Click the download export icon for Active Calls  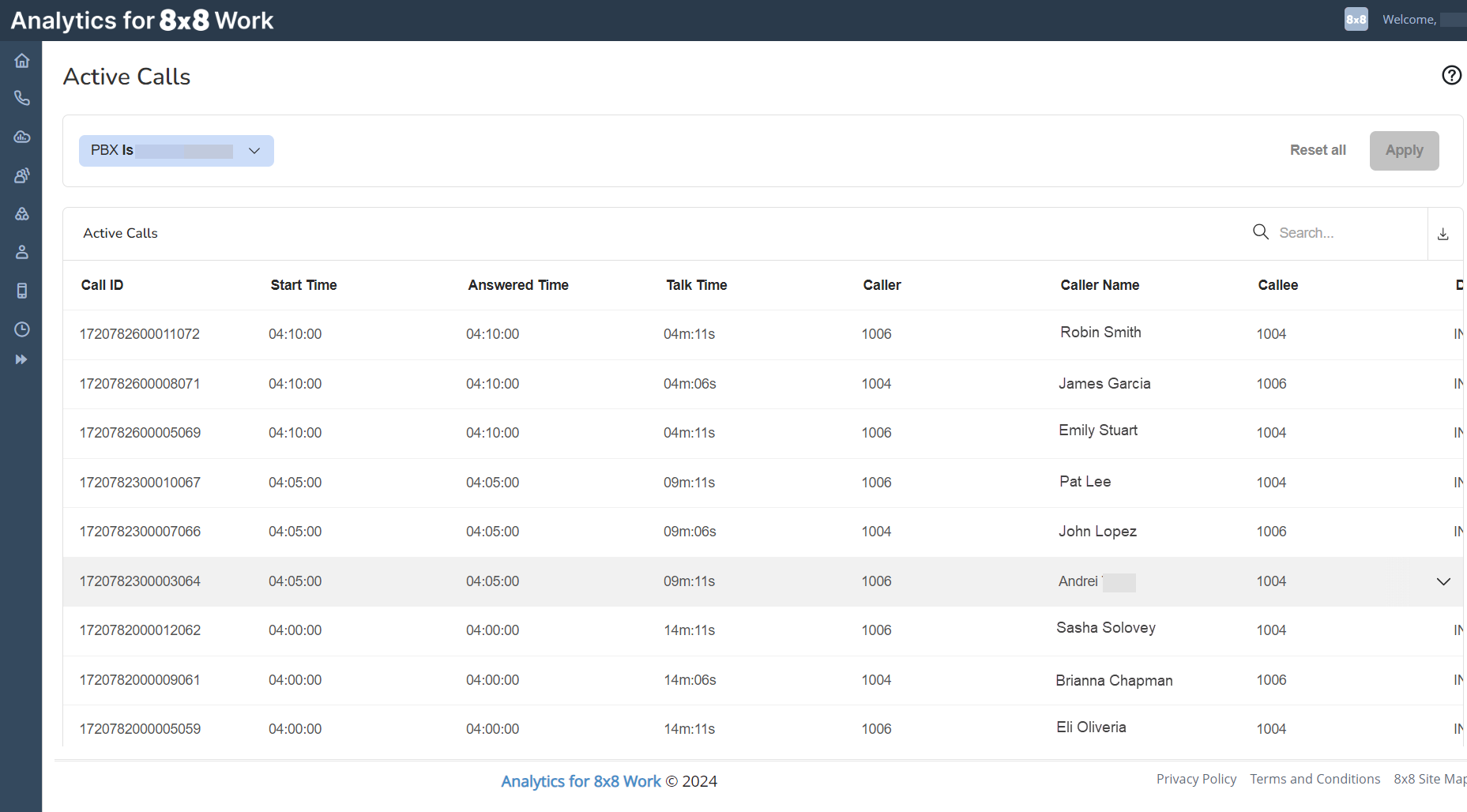(1444, 234)
